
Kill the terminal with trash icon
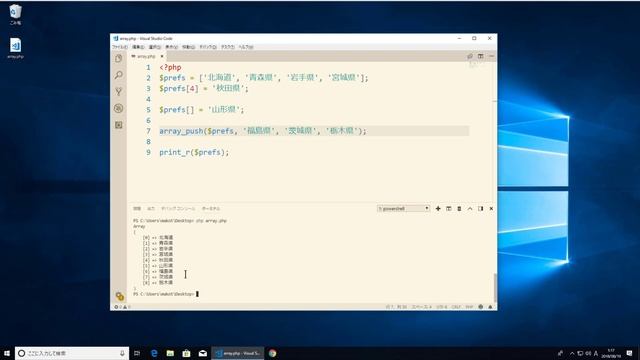click(459, 209)
